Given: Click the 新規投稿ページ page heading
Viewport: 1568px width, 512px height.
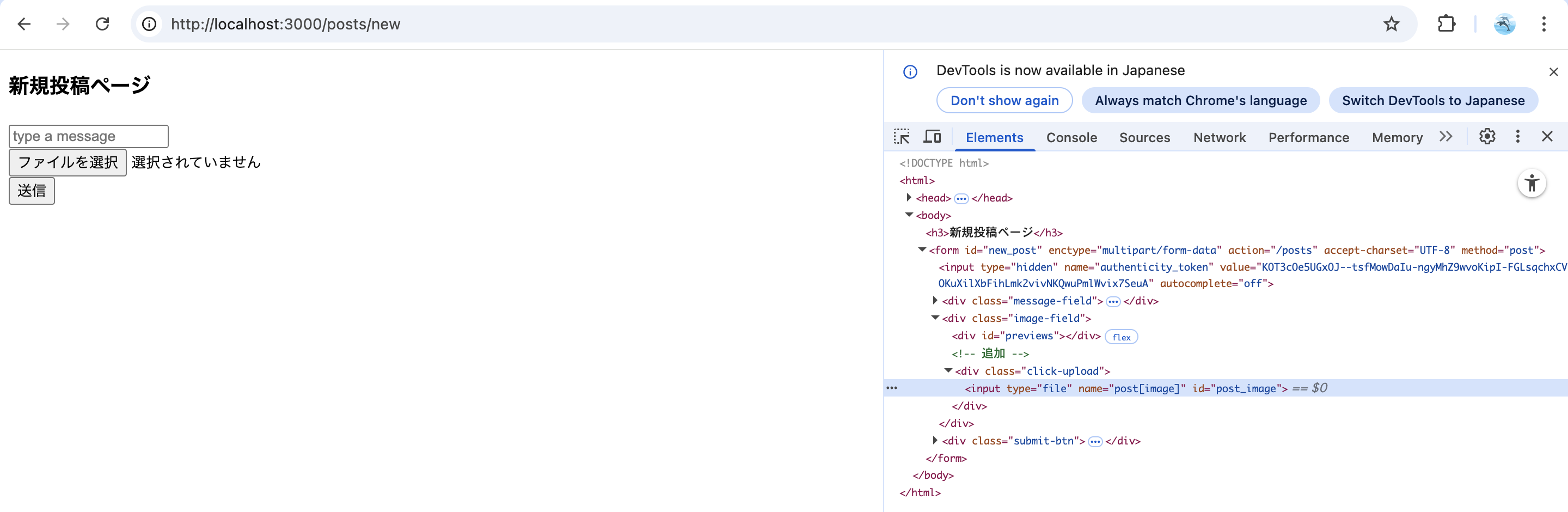Looking at the screenshot, I should (79, 86).
